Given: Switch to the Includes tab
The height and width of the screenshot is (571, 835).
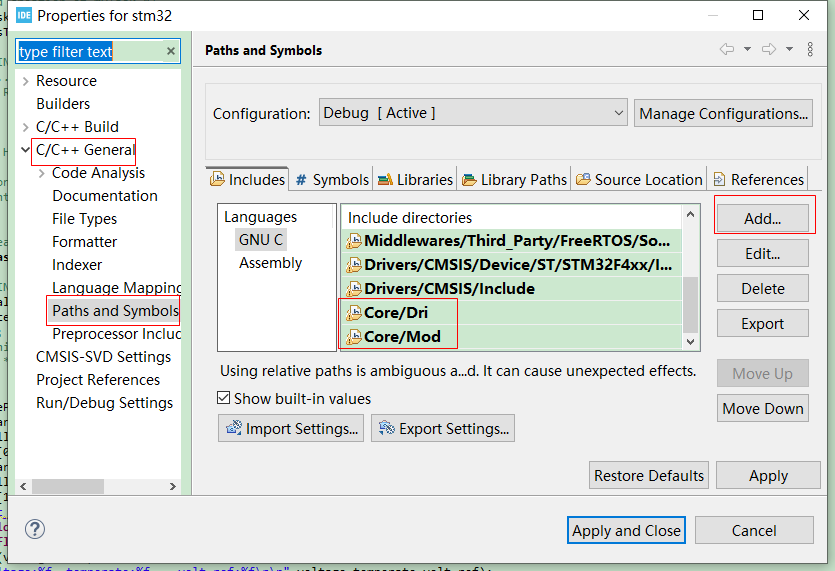Looking at the screenshot, I should click(247, 180).
